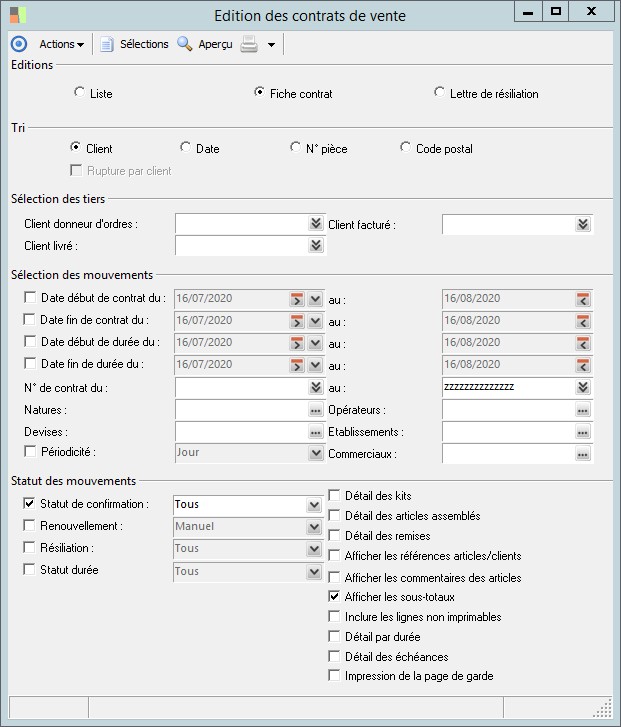Screen dimensions: 621x727
Task: Enable the Détail des kits checkbox
Action: point(335,496)
